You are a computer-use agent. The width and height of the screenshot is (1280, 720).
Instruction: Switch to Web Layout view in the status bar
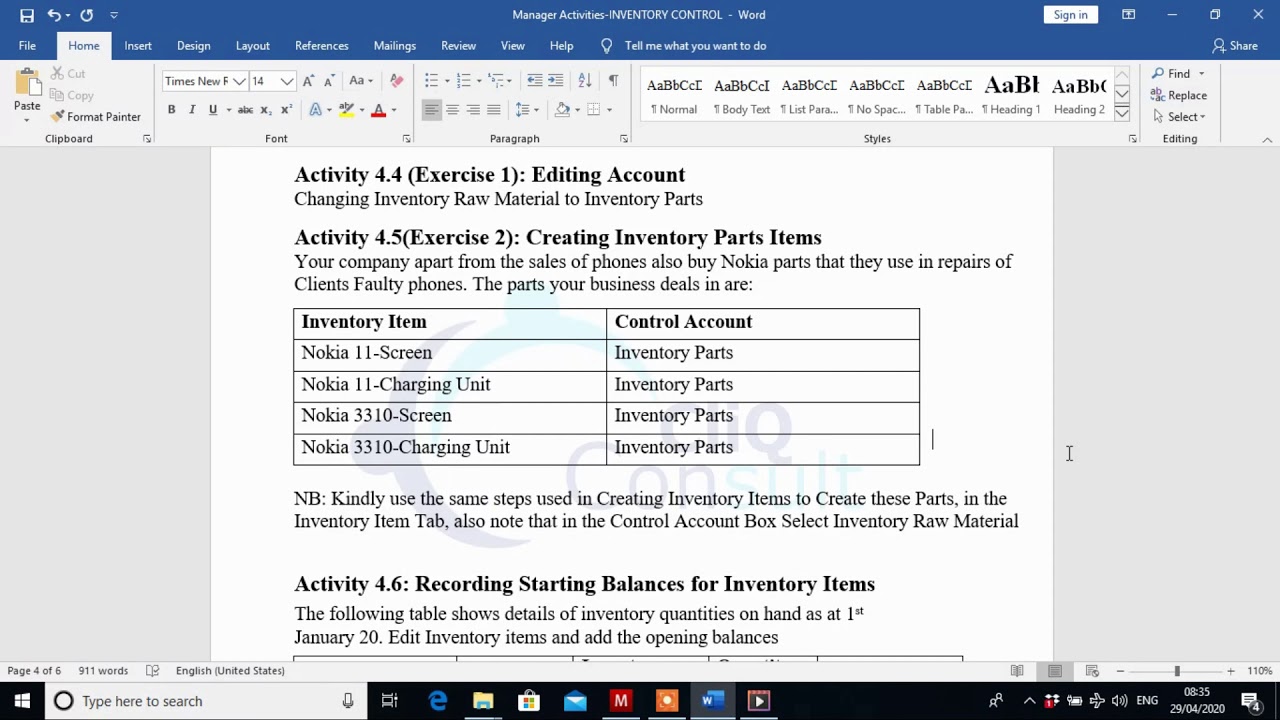point(1092,671)
